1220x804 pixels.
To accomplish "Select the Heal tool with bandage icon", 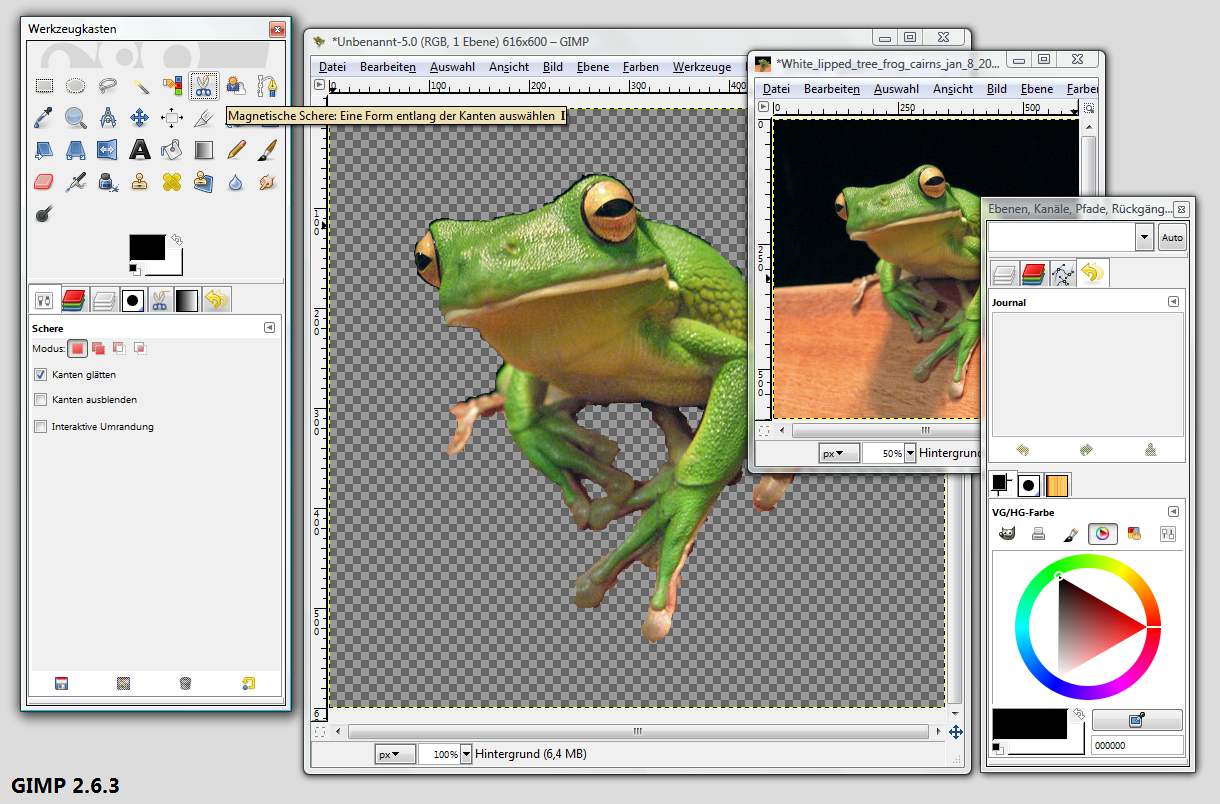I will tap(172, 182).
